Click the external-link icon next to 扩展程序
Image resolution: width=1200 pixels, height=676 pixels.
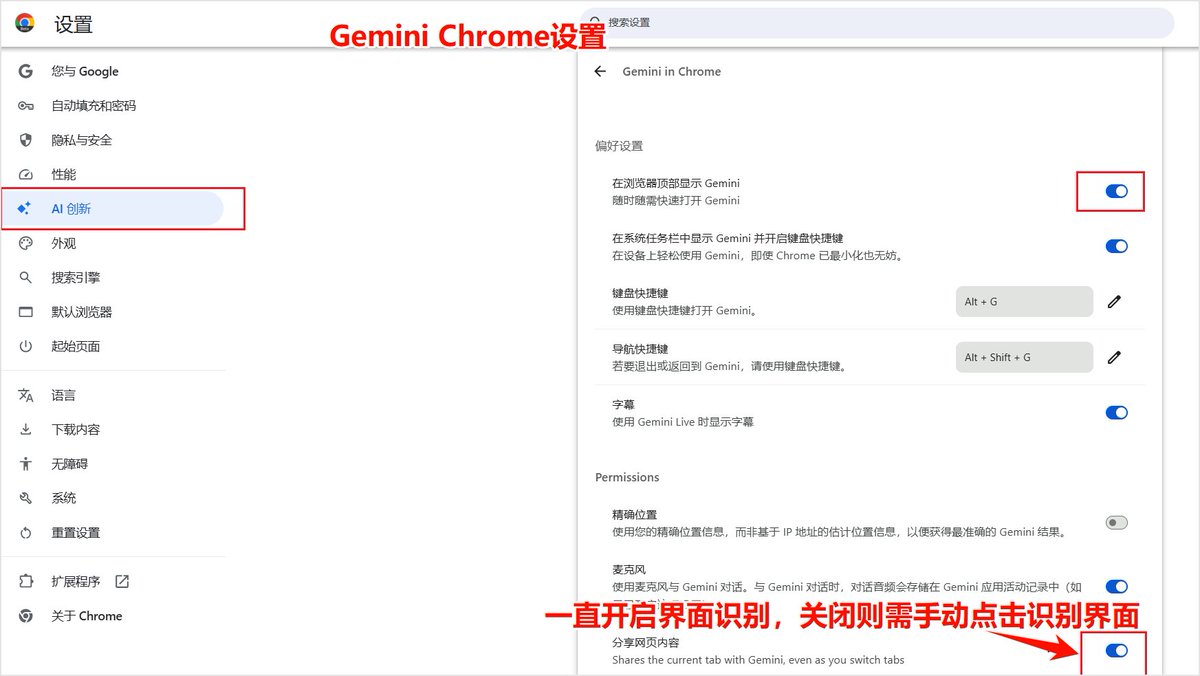pyautogui.click(x=122, y=581)
